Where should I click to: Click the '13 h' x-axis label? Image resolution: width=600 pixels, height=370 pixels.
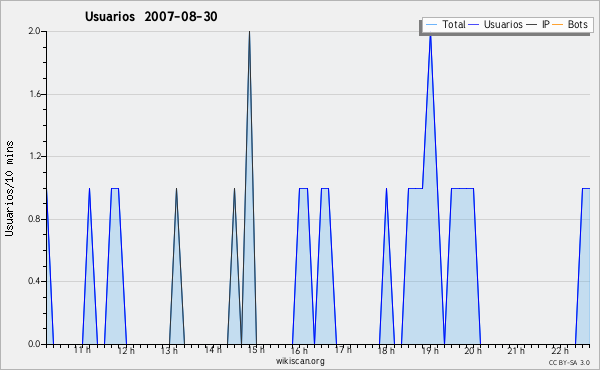(169, 350)
